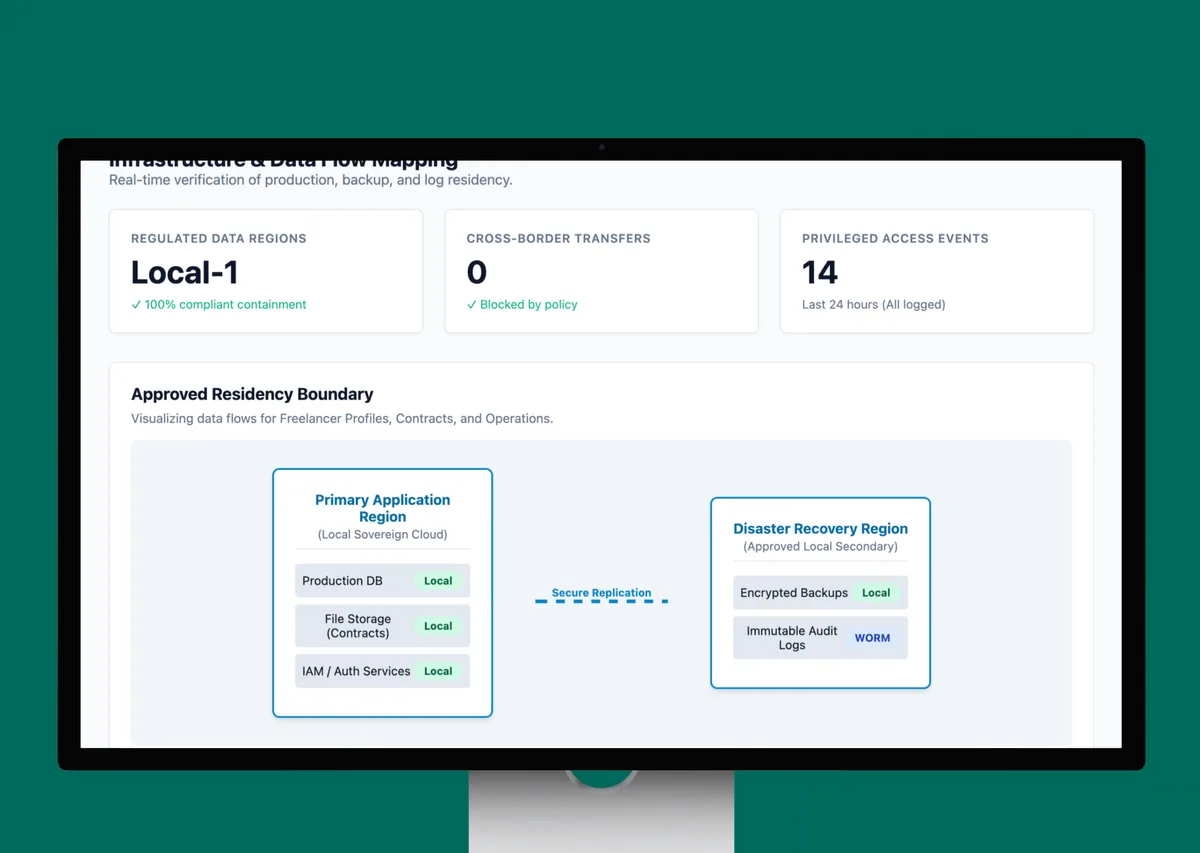Image resolution: width=1200 pixels, height=853 pixels.
Task: Click the 100% compliant containment status
Action: point(219,304)
